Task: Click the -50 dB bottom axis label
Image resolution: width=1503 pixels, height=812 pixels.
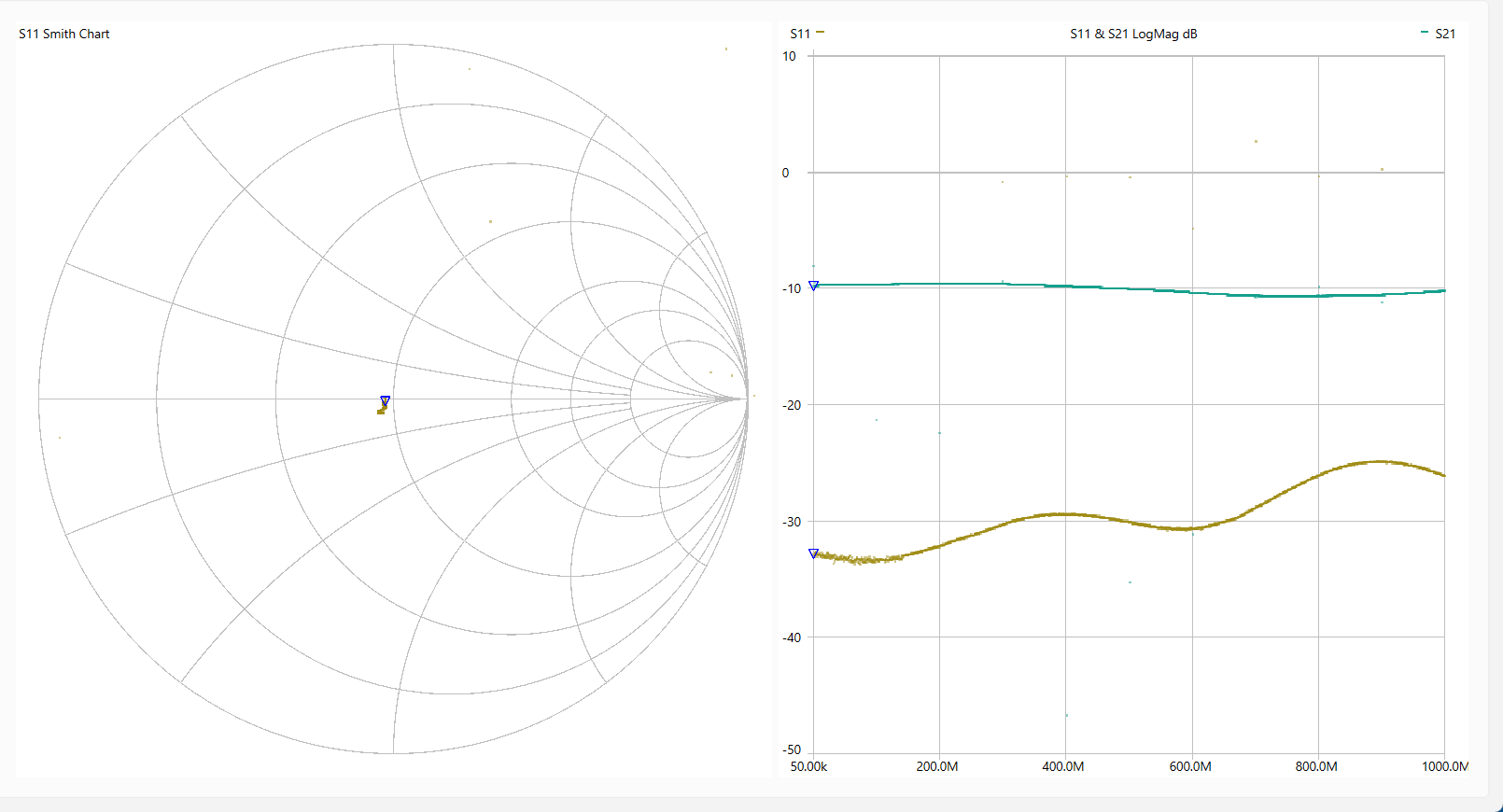Action: point(791,749)
